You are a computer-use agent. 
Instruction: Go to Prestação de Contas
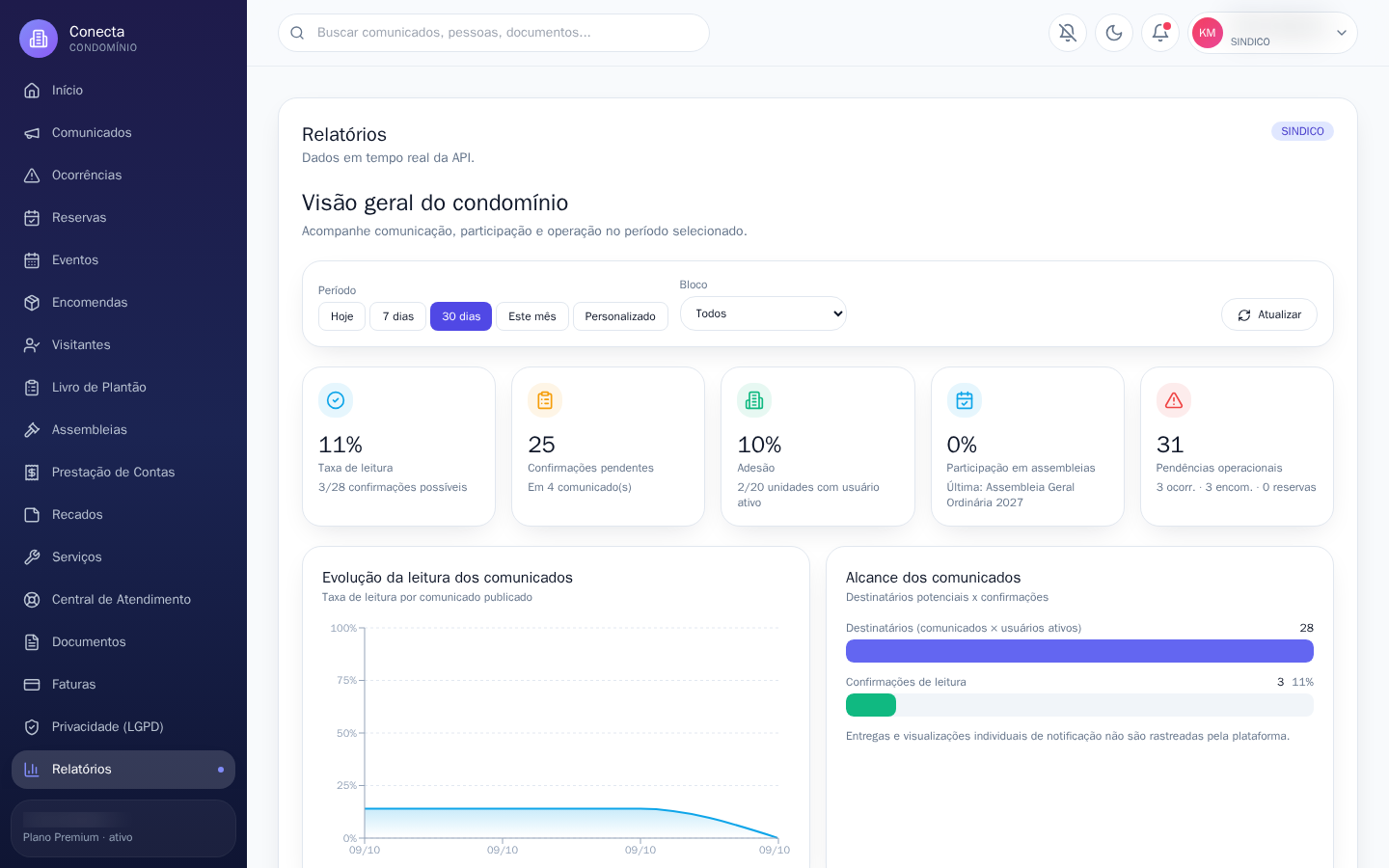click(x=123, y=473)
